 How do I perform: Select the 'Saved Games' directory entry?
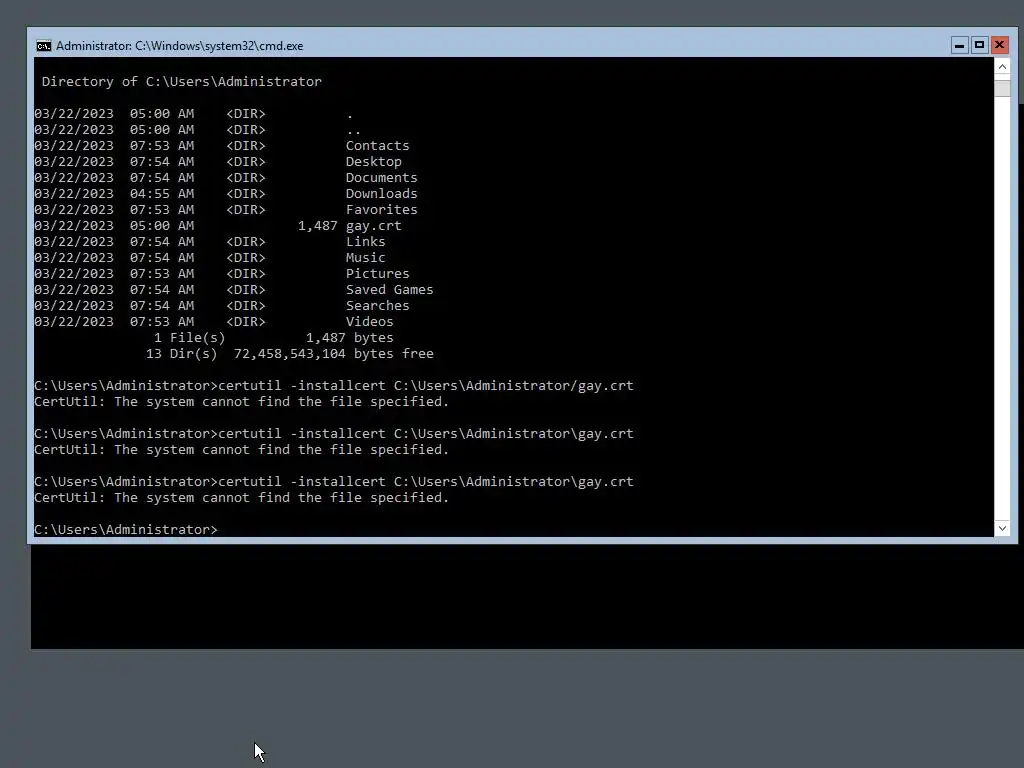(x=389, y=289)
